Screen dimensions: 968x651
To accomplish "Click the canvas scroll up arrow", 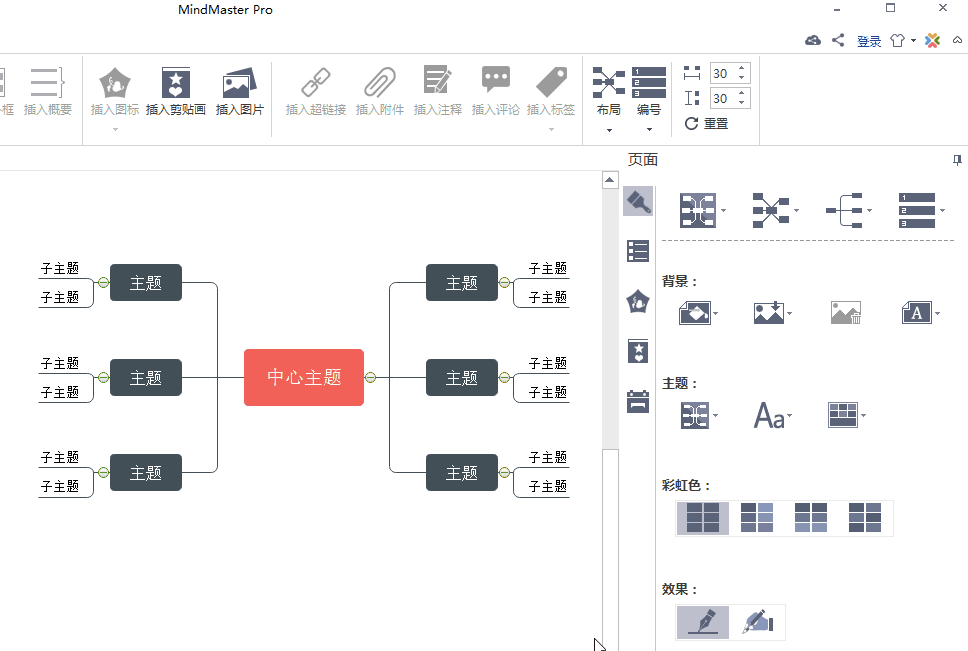I will point(609,180).
